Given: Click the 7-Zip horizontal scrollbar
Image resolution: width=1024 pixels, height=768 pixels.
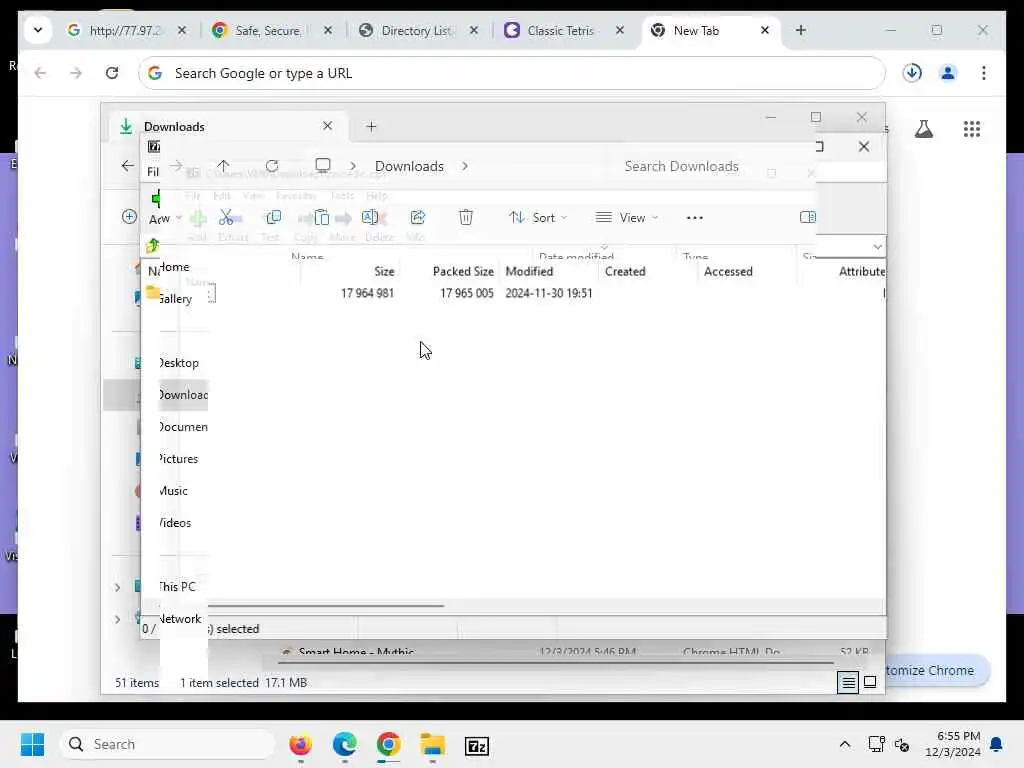Looking at the screenshot, I should click(325, 605).
